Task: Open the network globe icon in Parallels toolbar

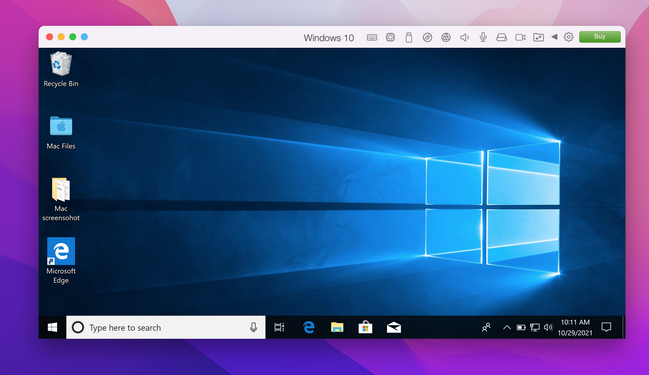Action: pyautogui.click(x=446, y=38)
